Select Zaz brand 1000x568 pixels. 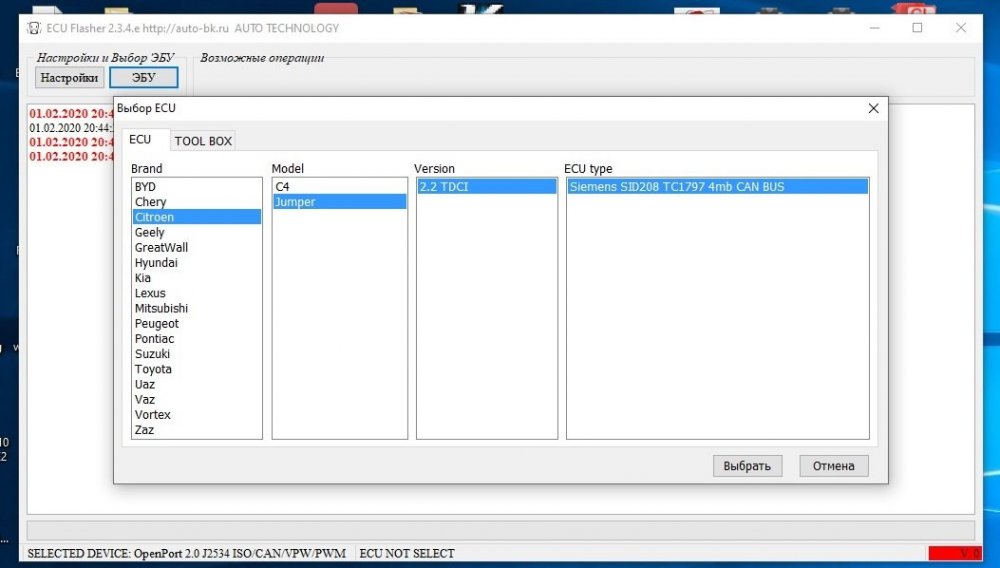196,430
